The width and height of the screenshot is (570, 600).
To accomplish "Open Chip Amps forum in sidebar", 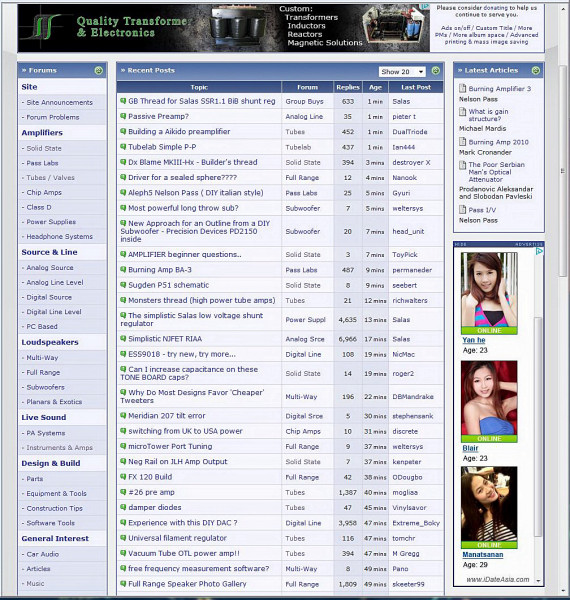I will [x=44, y=192].
